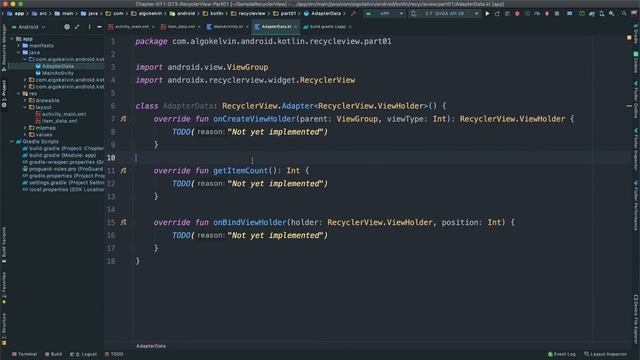Open the Build Variants side tab
The image size is (640, 360).
4,245
